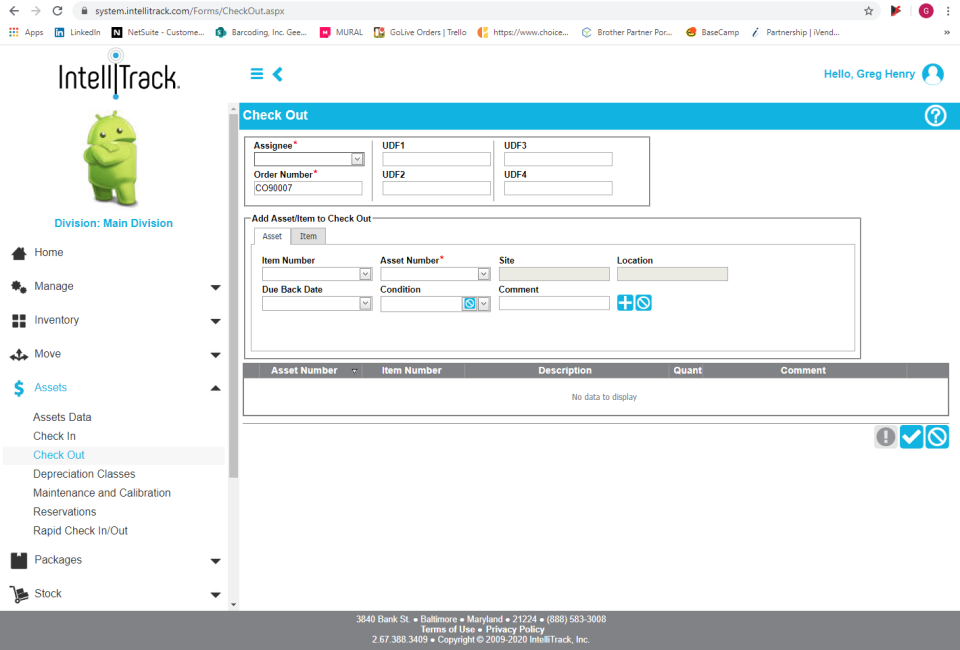
Task: Sort by Asset Number column header
Action: (x=304, y=371)
